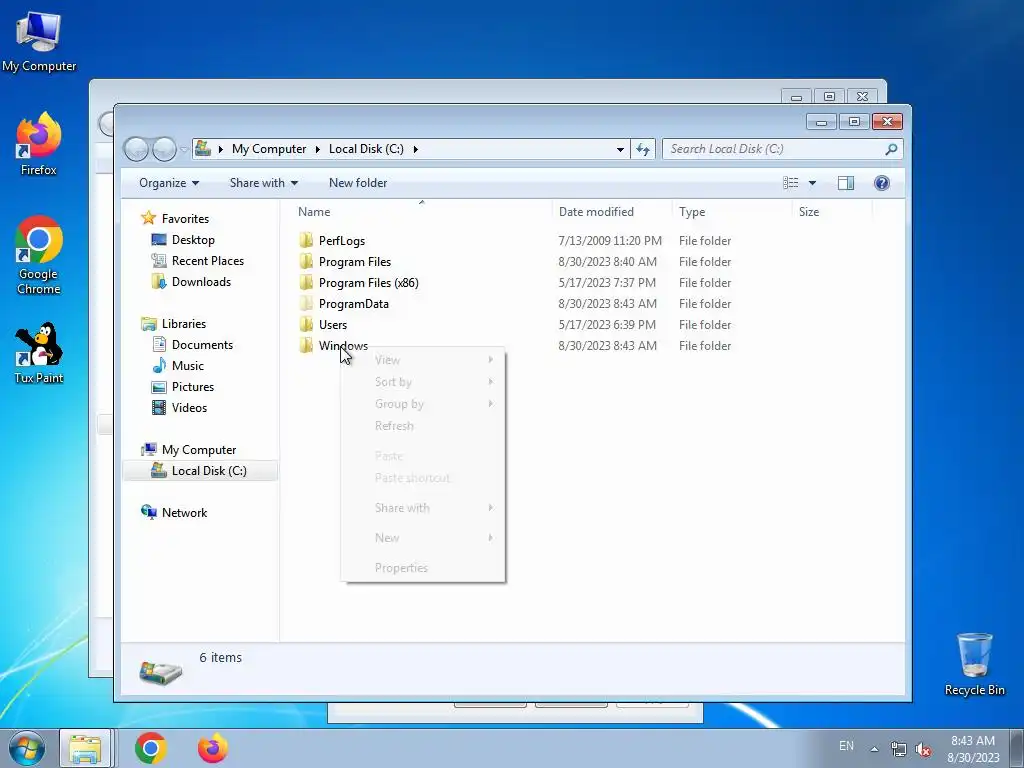
Task: Click the Explorer back navigation button
Action: (136, 149)
